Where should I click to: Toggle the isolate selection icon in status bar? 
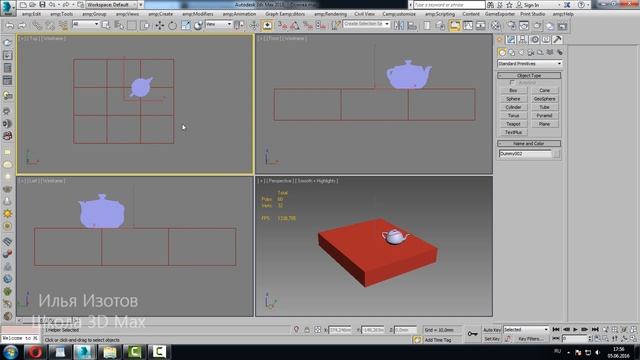pos(296,329)
